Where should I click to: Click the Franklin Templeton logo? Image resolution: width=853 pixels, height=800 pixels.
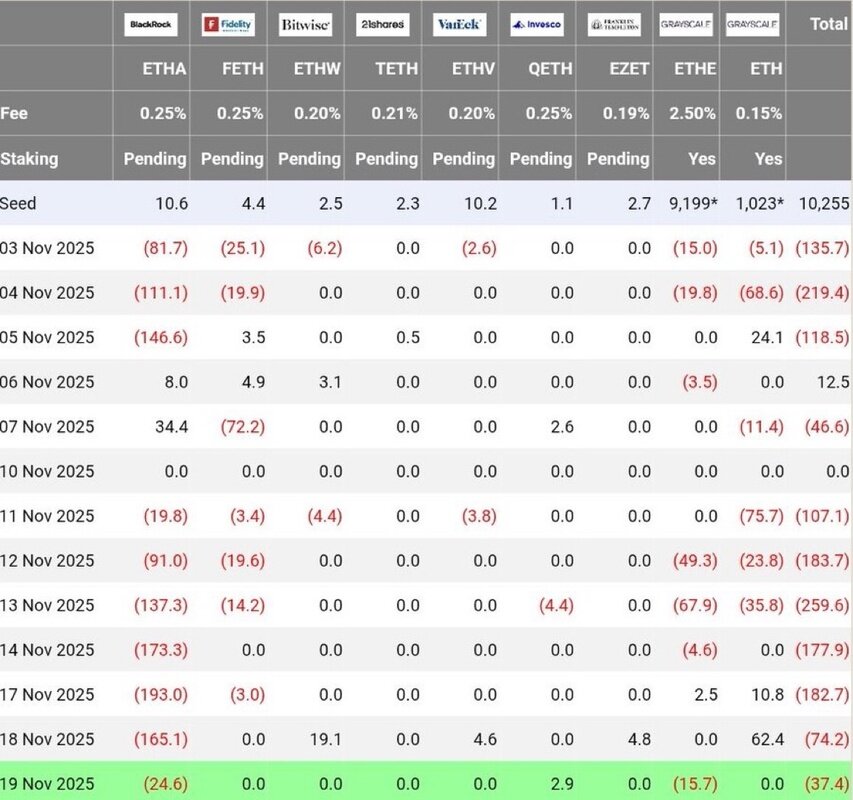(x=614, y=24)
